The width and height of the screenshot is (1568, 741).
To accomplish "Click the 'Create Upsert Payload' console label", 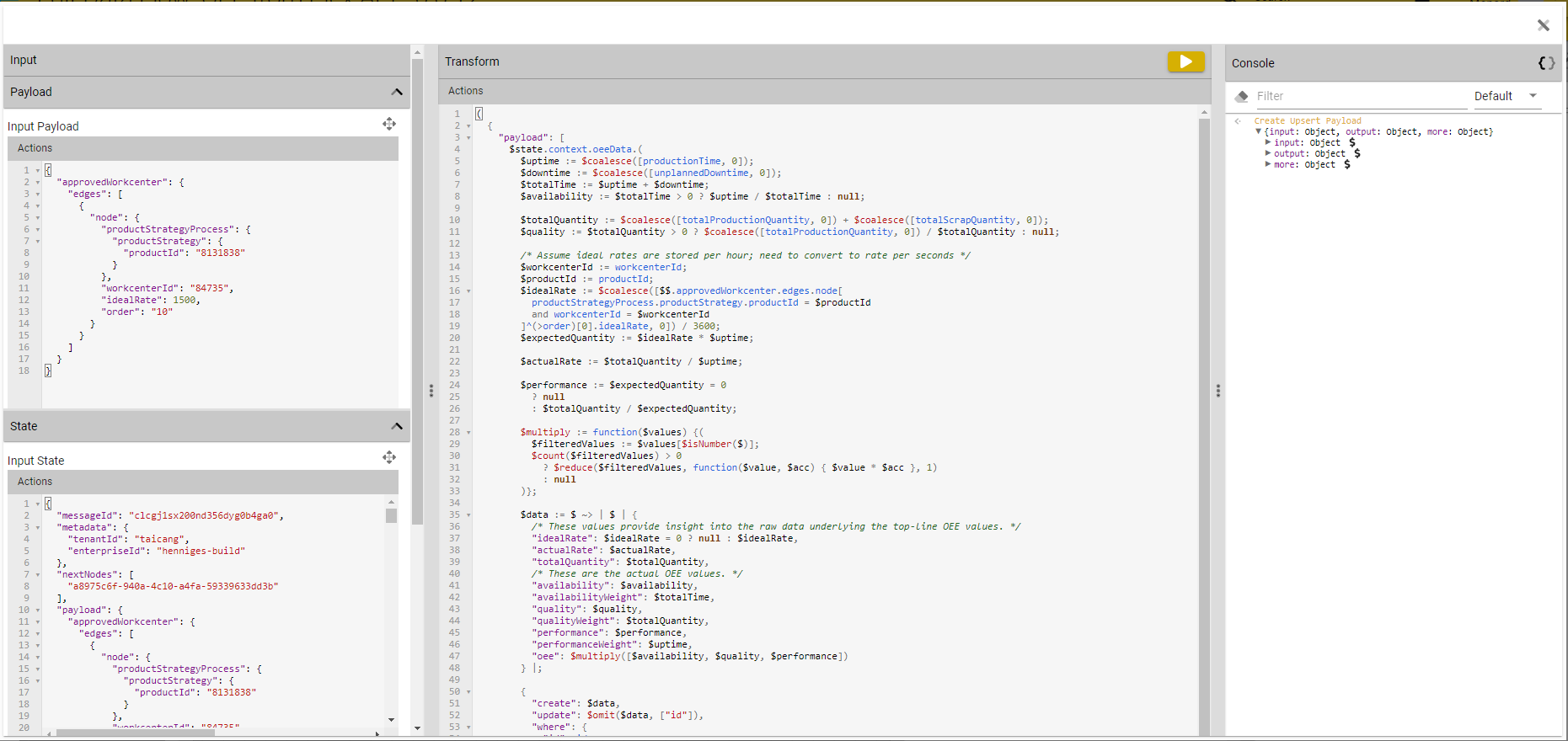I will click(x=1308, y=121).
